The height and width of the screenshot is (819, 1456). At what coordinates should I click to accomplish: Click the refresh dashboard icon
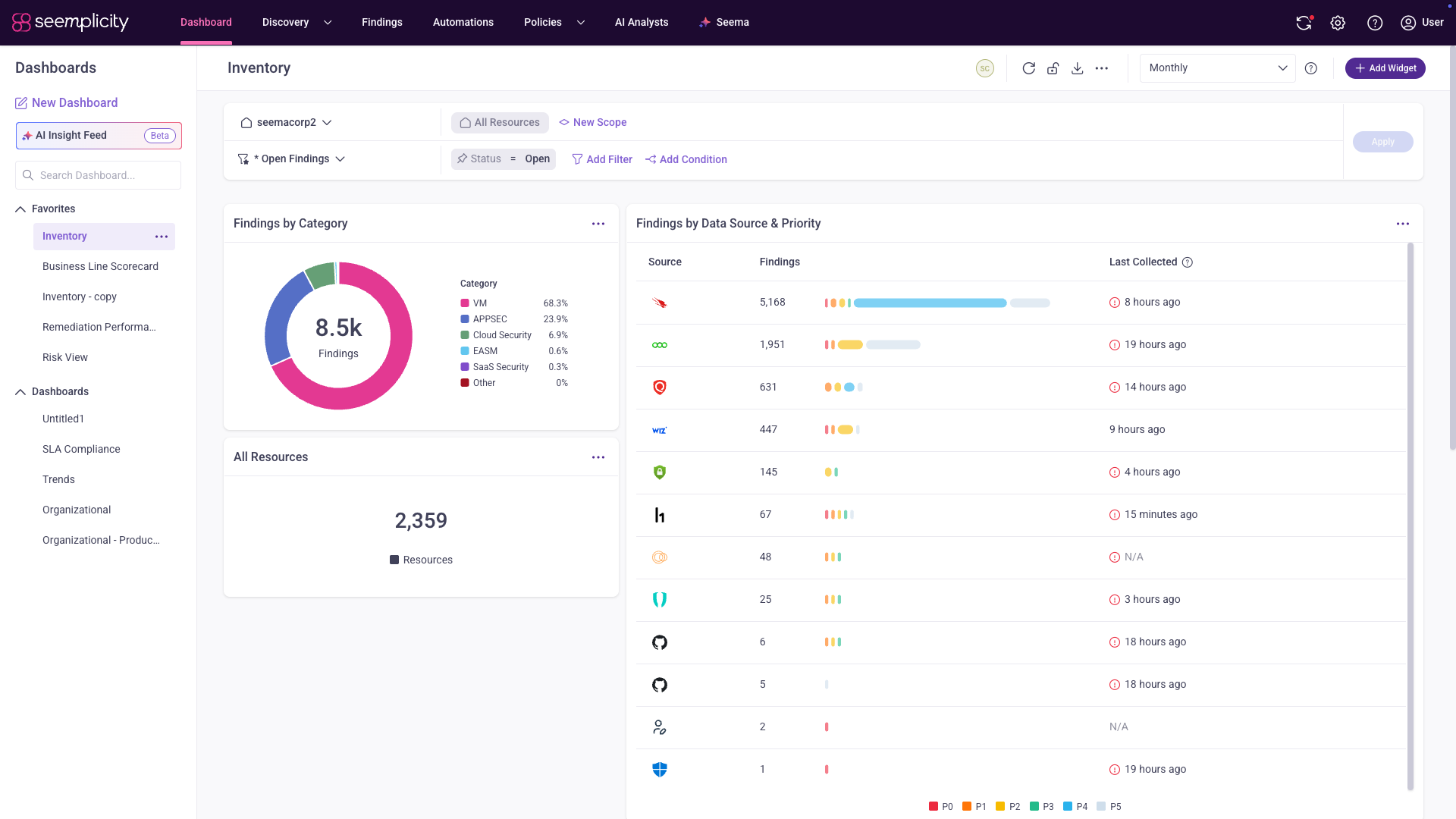click(1028, 68)
